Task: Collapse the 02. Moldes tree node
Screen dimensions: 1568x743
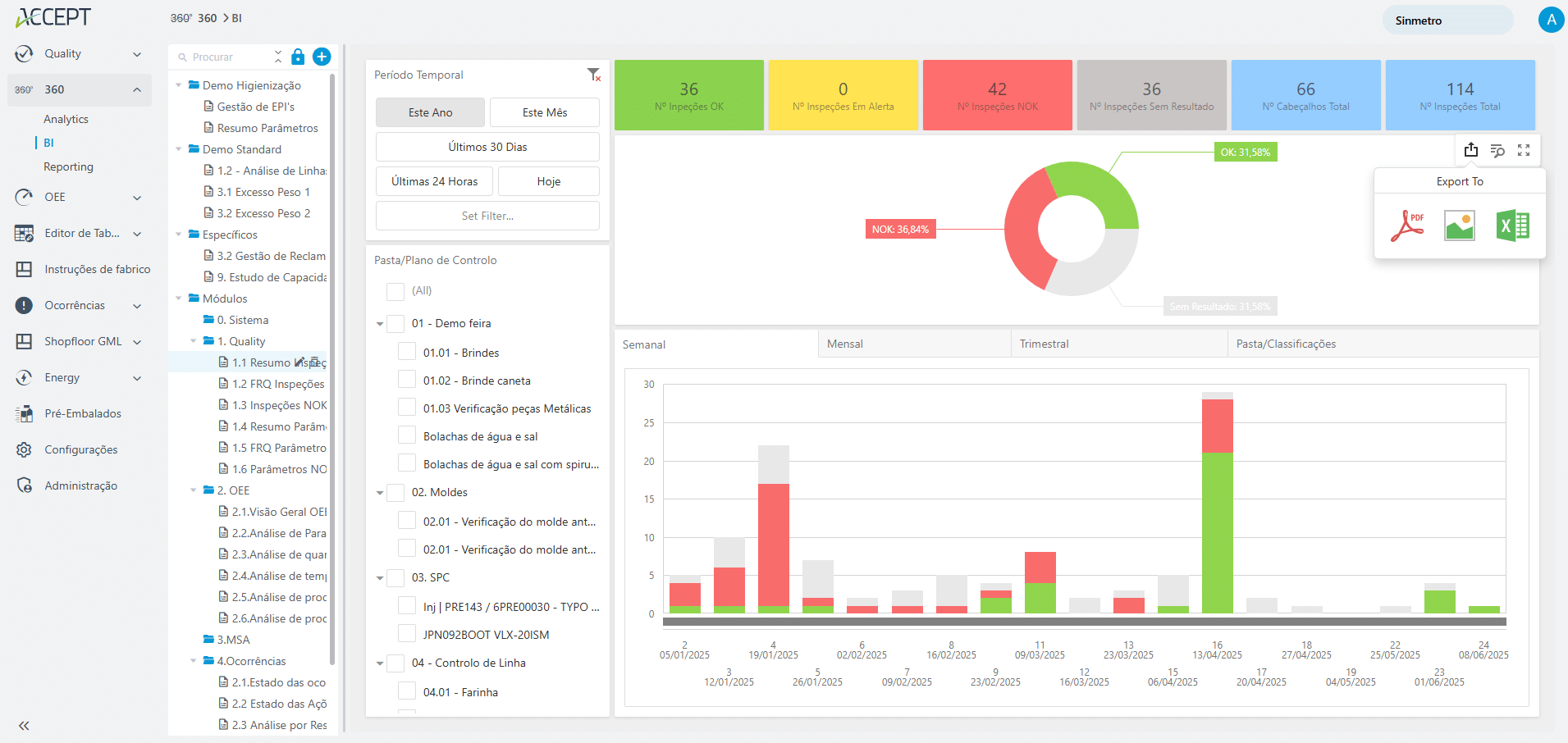Action: tap(380, 492)
